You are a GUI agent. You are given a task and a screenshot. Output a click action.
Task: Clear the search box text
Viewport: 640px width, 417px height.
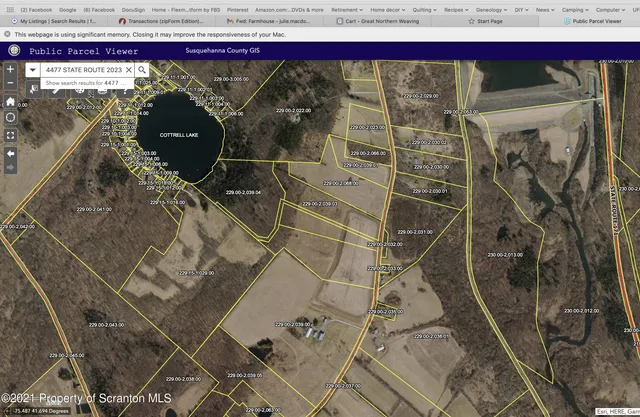(128, 70)
